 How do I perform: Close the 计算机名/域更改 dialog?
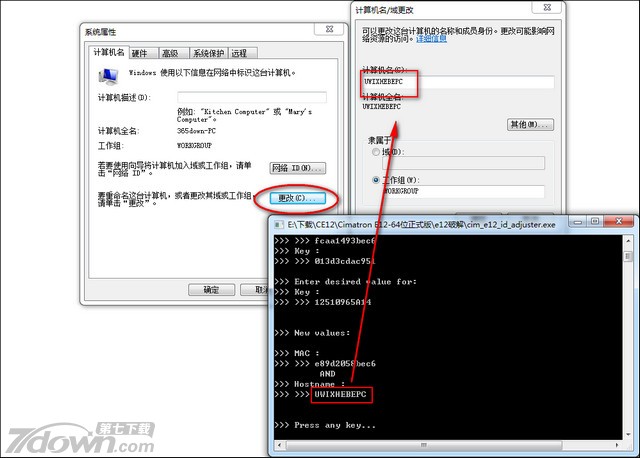[x=547, y=7]
